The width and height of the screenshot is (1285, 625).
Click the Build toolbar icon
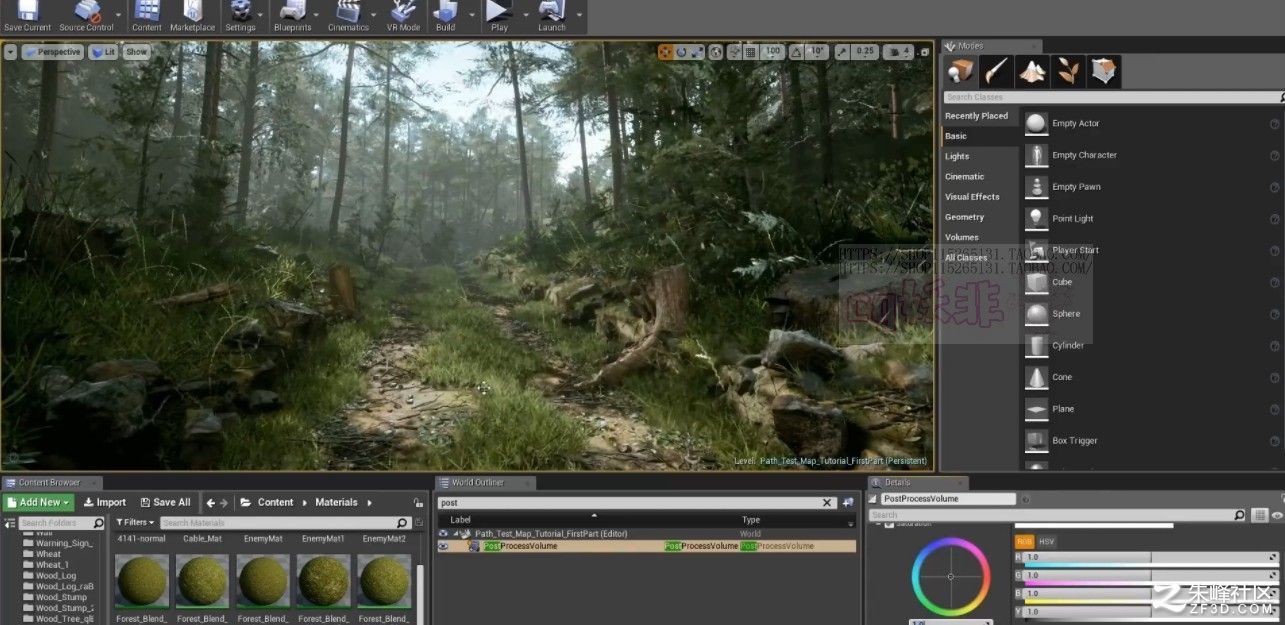(445, 11)
